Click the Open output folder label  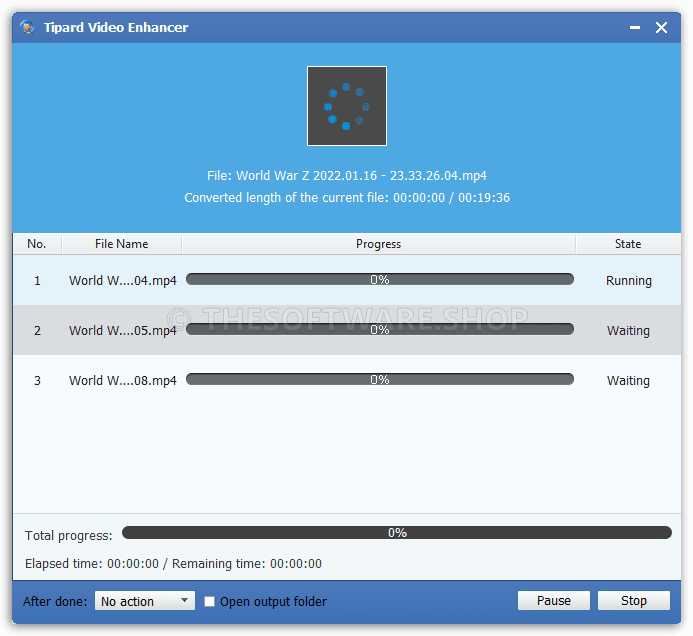click(273, 602)
